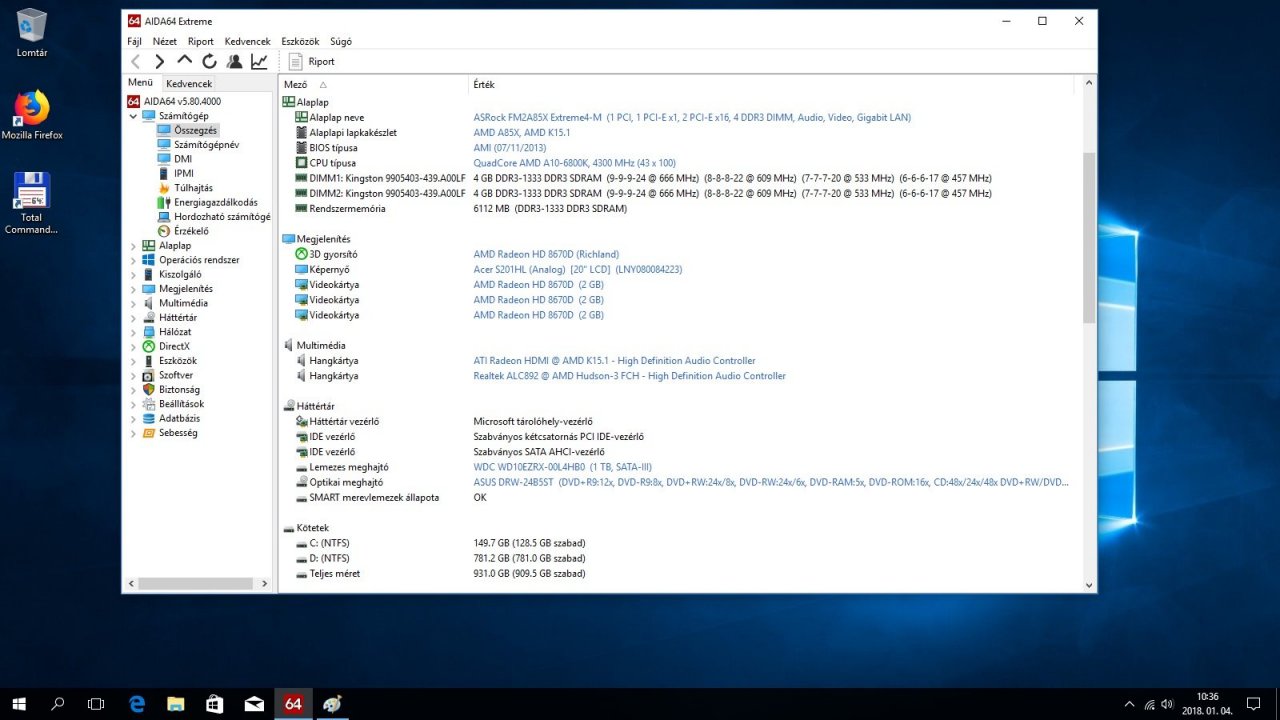Expand the Multimédia tree node
The height and width of the screenshot is (720, 1280).
(134, 303)
